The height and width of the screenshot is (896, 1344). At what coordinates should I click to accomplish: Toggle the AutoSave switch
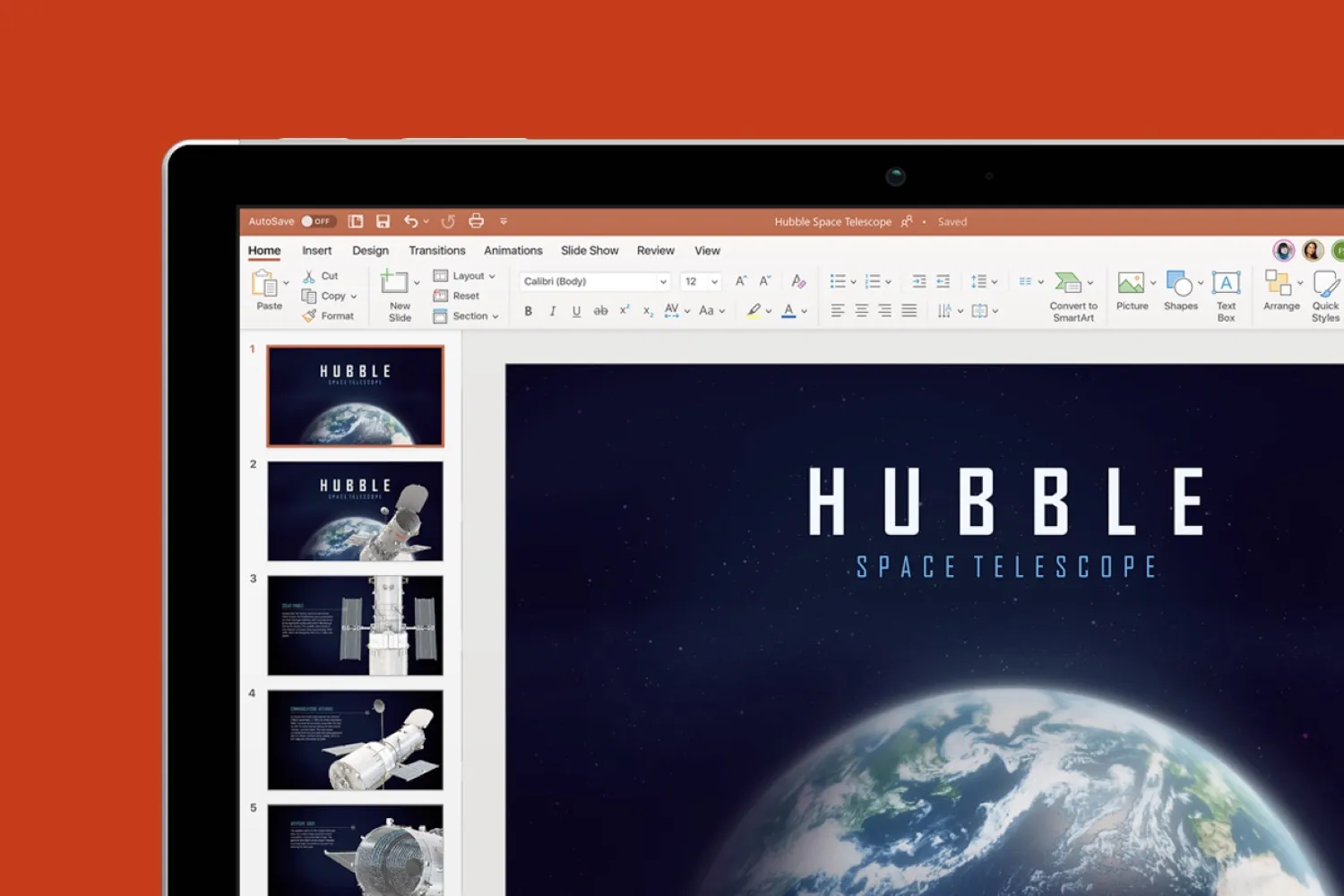[x=317, y=221]
